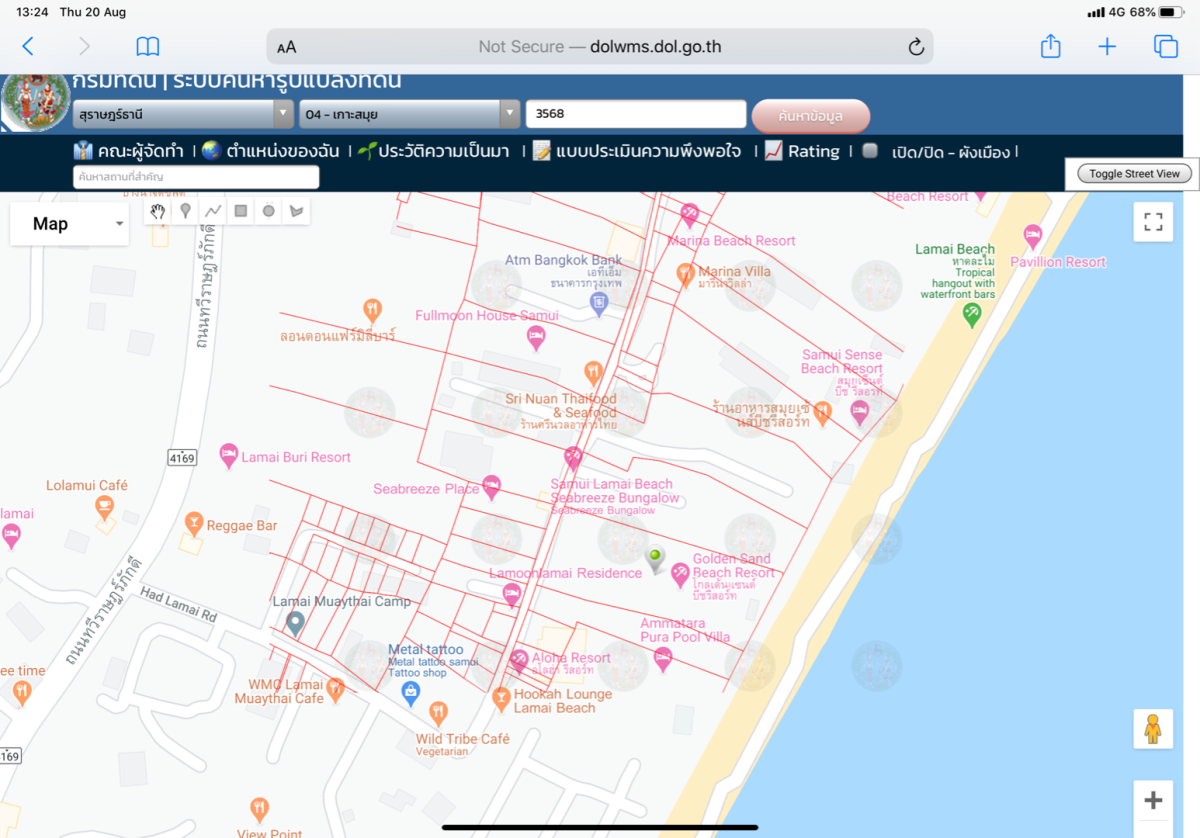The height and width of the screenshot is (838, 1200).
Task: Show all open Safari tabs
Action: pos(1165,46)
